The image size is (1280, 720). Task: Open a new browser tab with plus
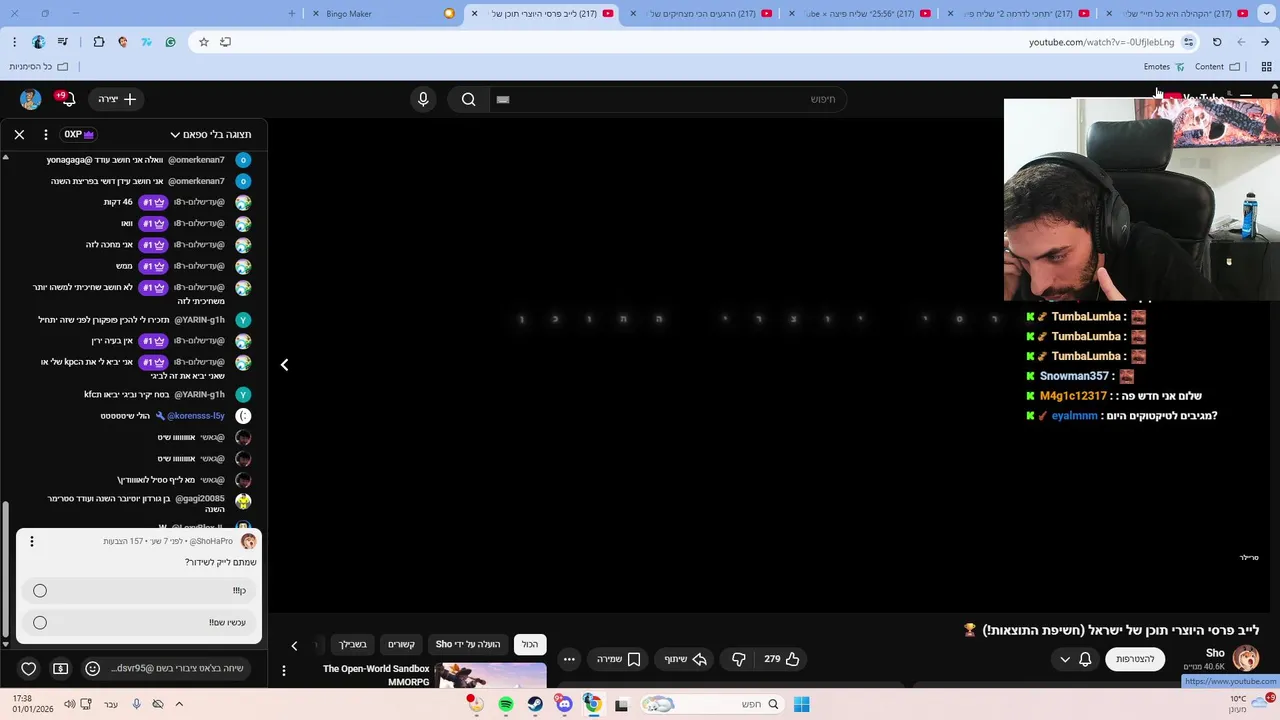pos(292,13)
